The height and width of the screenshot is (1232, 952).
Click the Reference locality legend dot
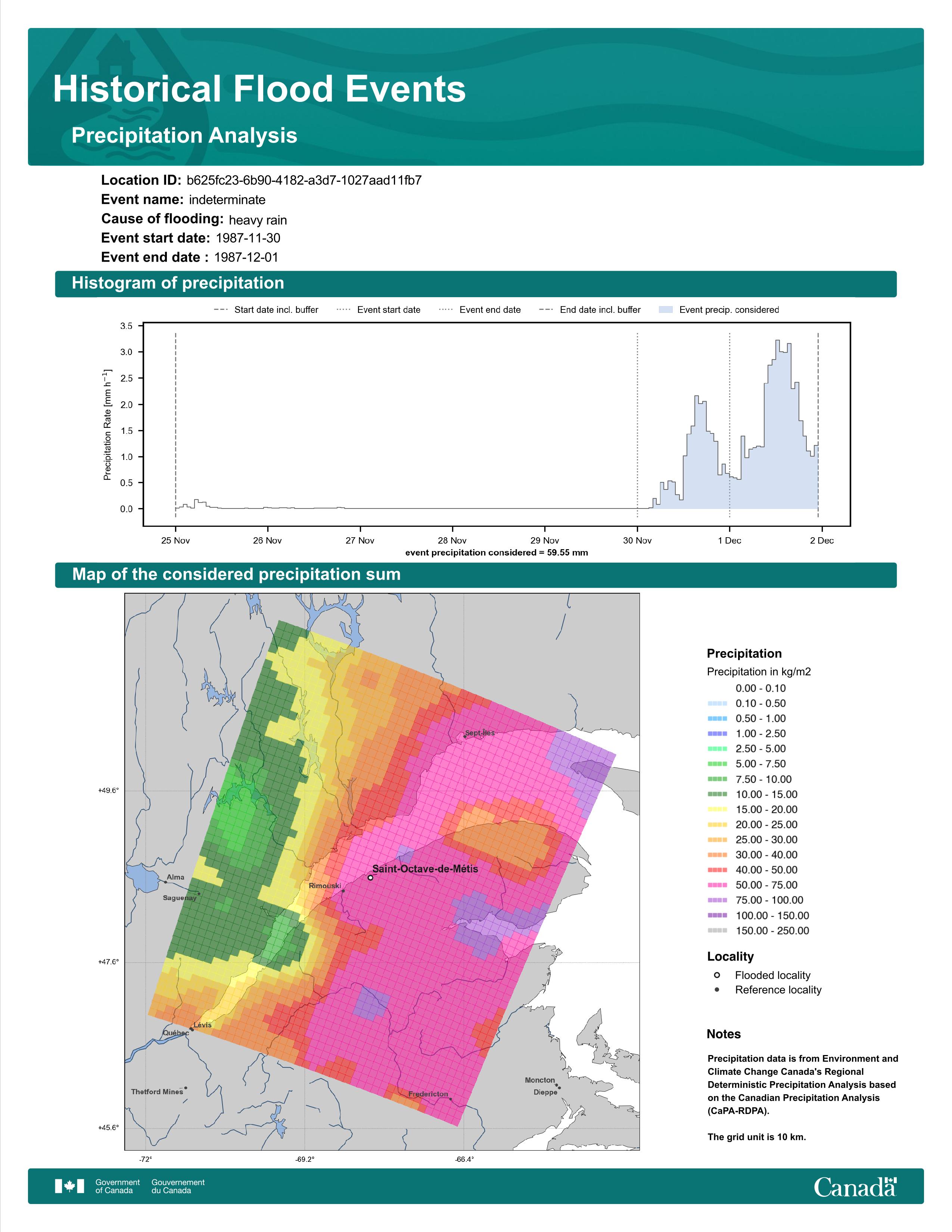coord(717,989)
